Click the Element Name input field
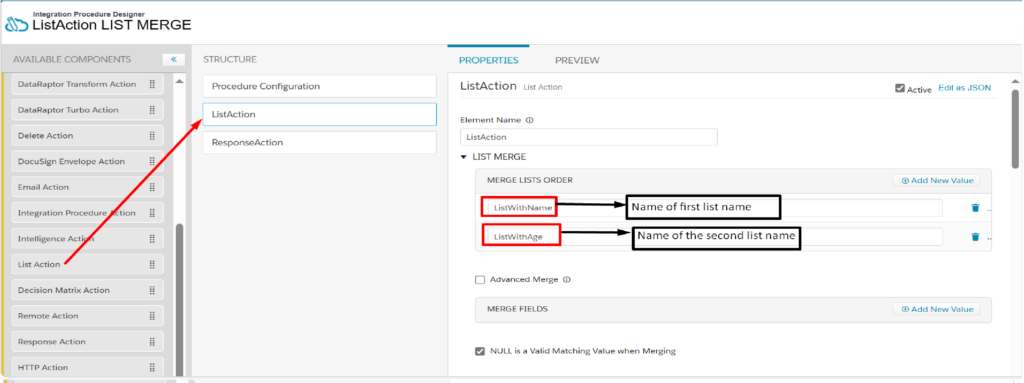This screenshot has width=1024, height=383. (x=588, y=137)
